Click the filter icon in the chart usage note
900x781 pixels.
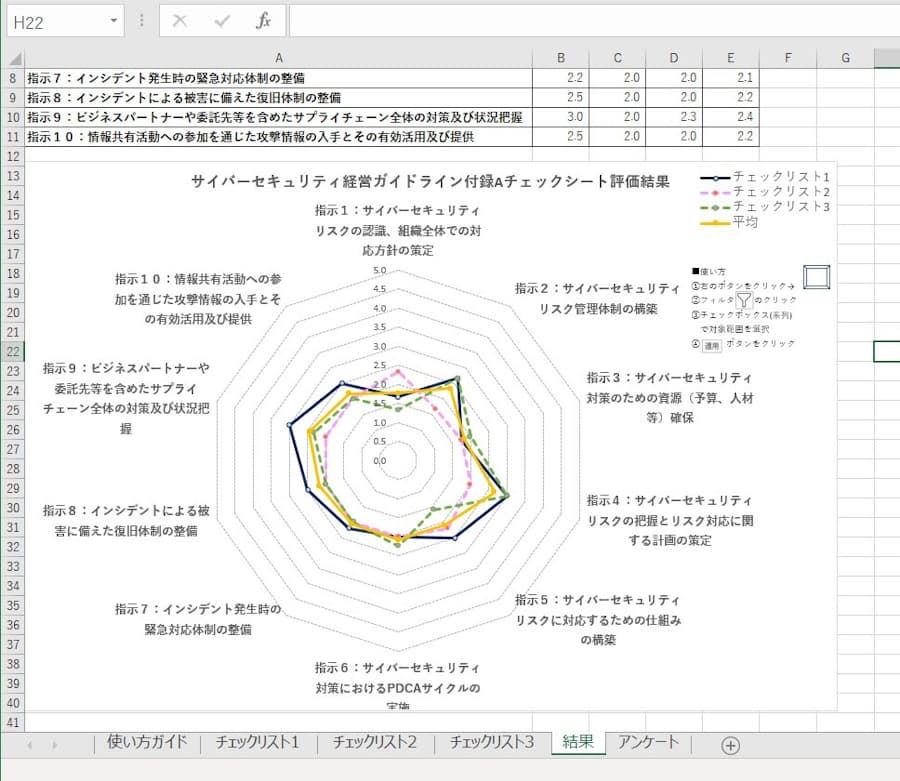(x=744, y=299)
